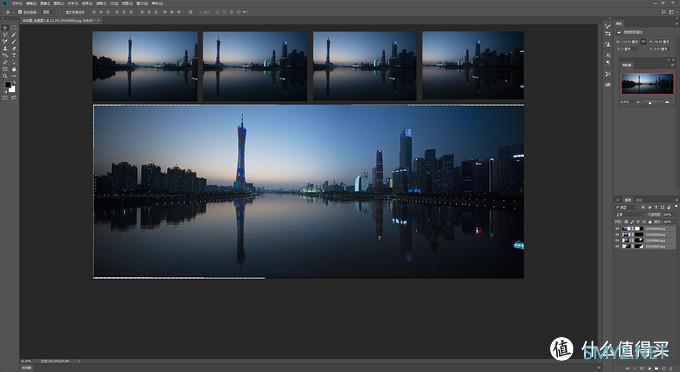Image resolution: width=680 pixels, height=372 pixels.
Task: Toggle visibility of the bottom layer
Action: (617, 246)
